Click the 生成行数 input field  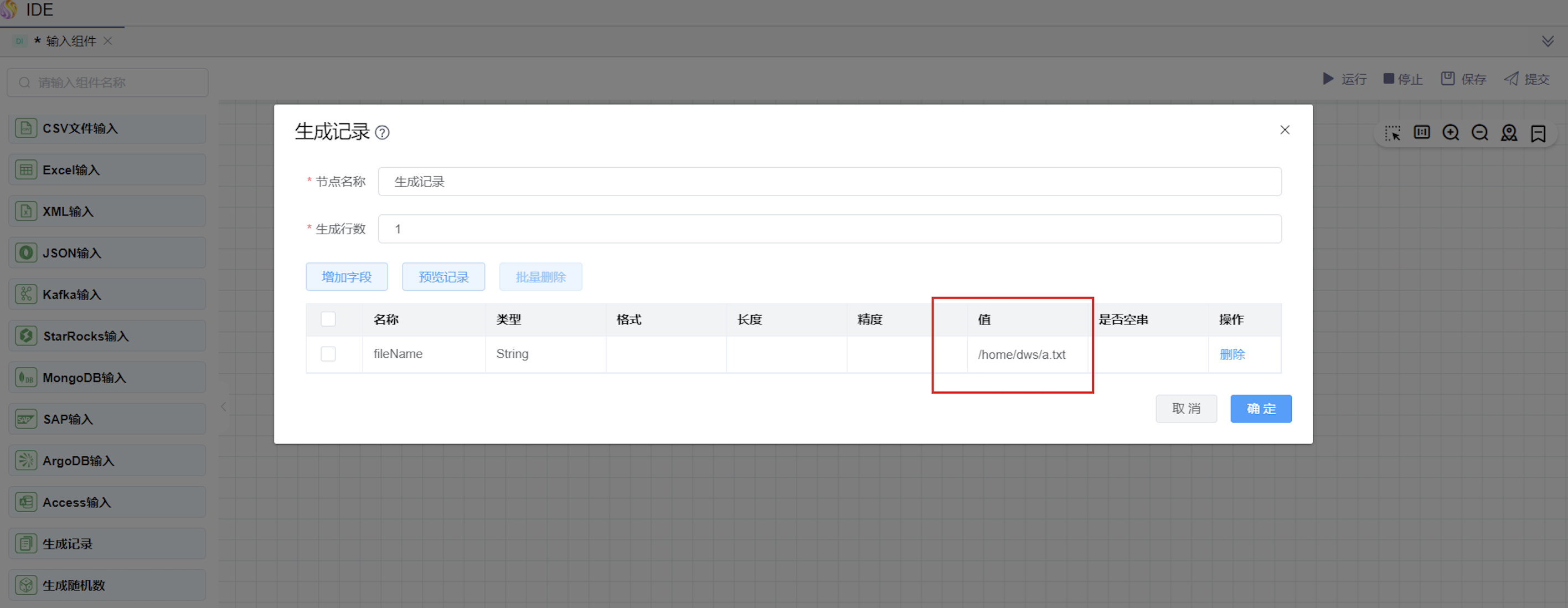(829, 229)
